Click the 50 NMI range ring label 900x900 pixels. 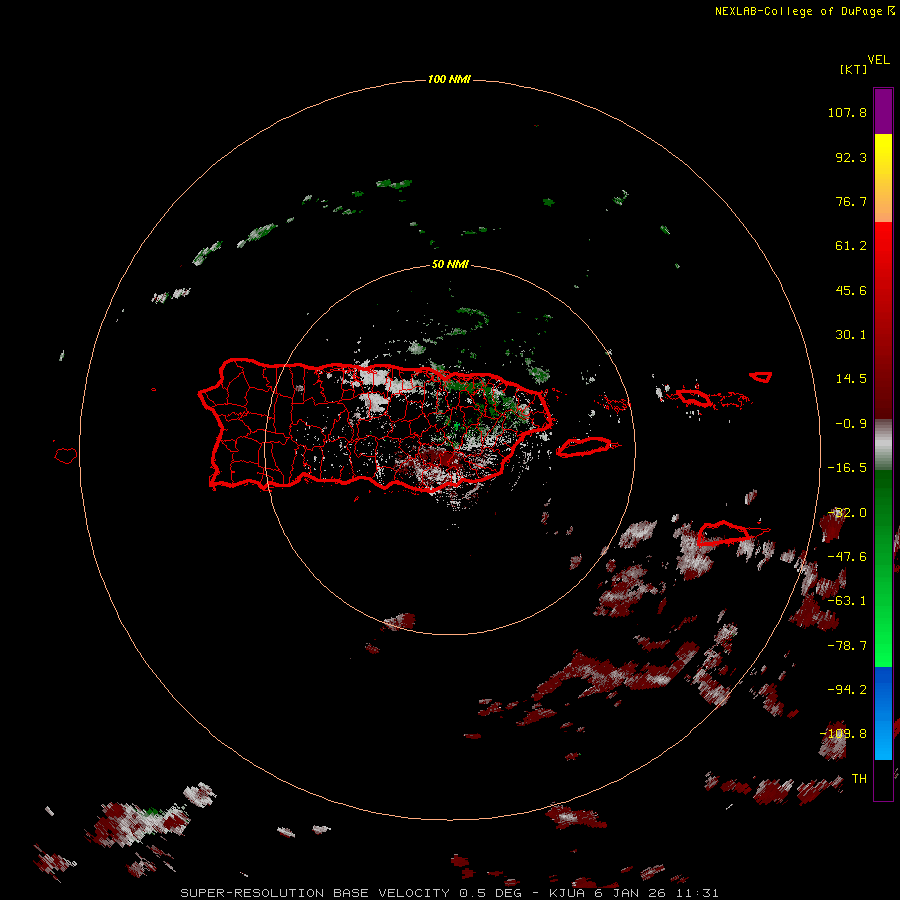[450, 264]
